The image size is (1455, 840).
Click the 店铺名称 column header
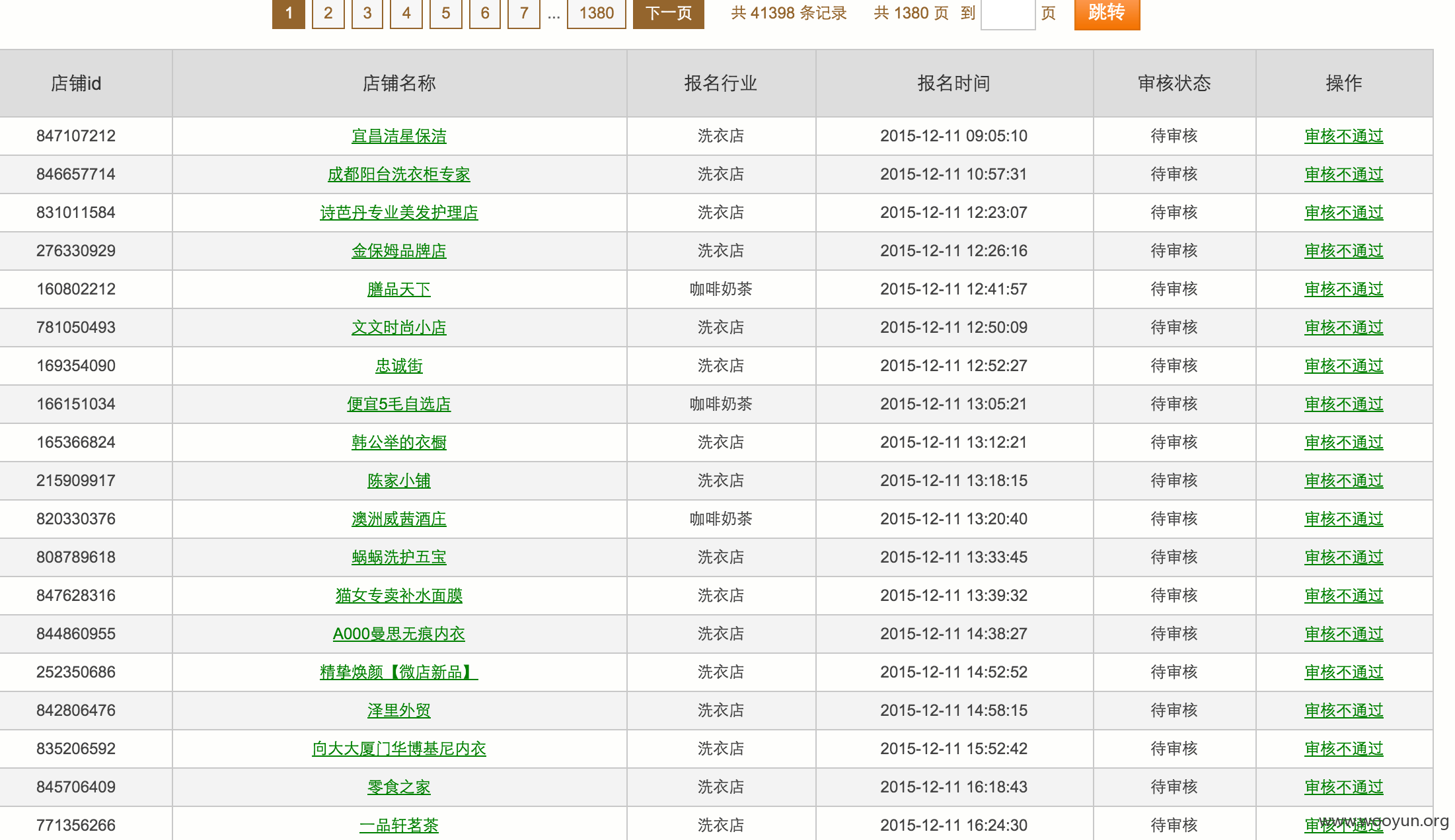[x=399, y=83]
